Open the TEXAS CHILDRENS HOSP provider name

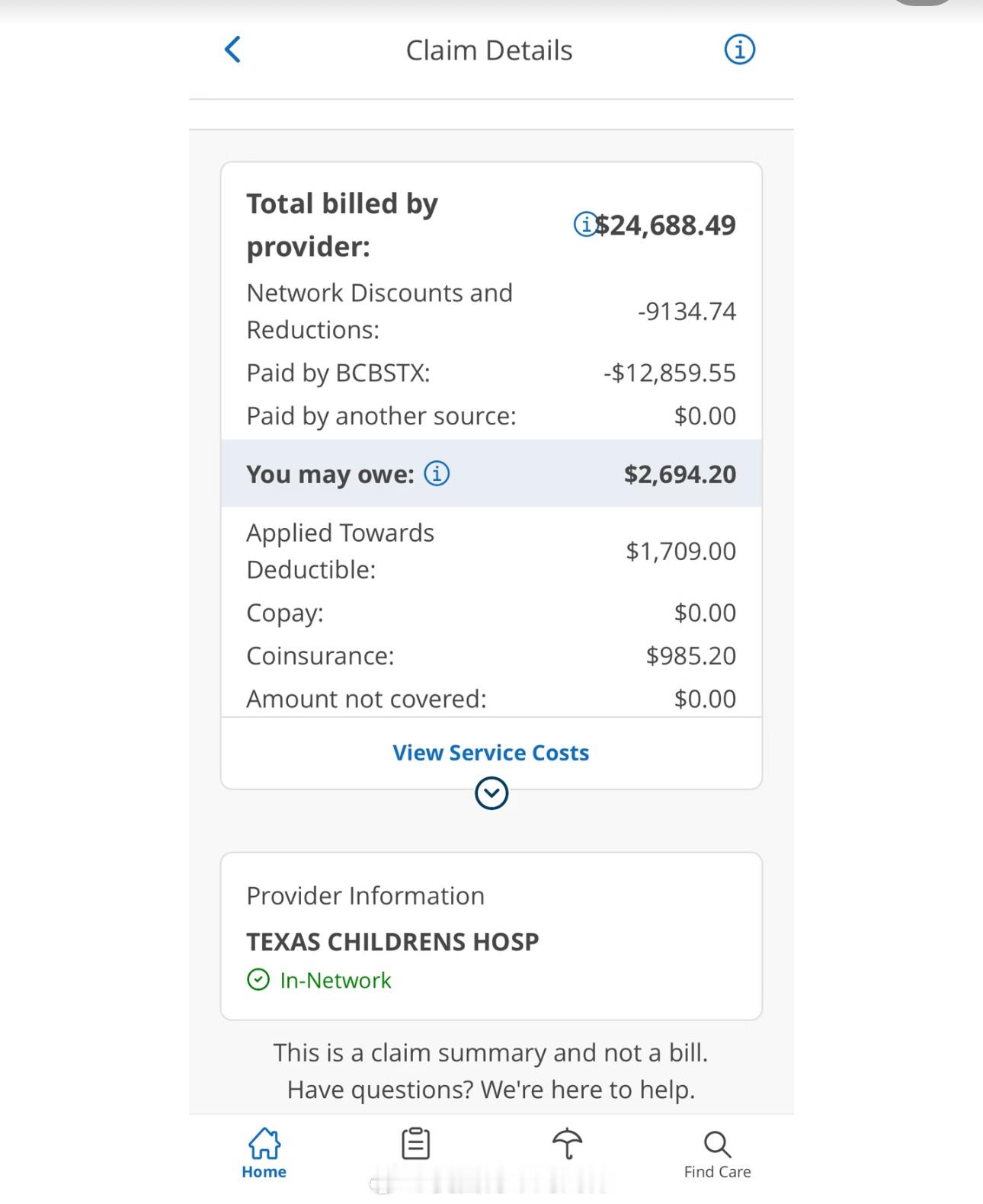click(392, 942)
